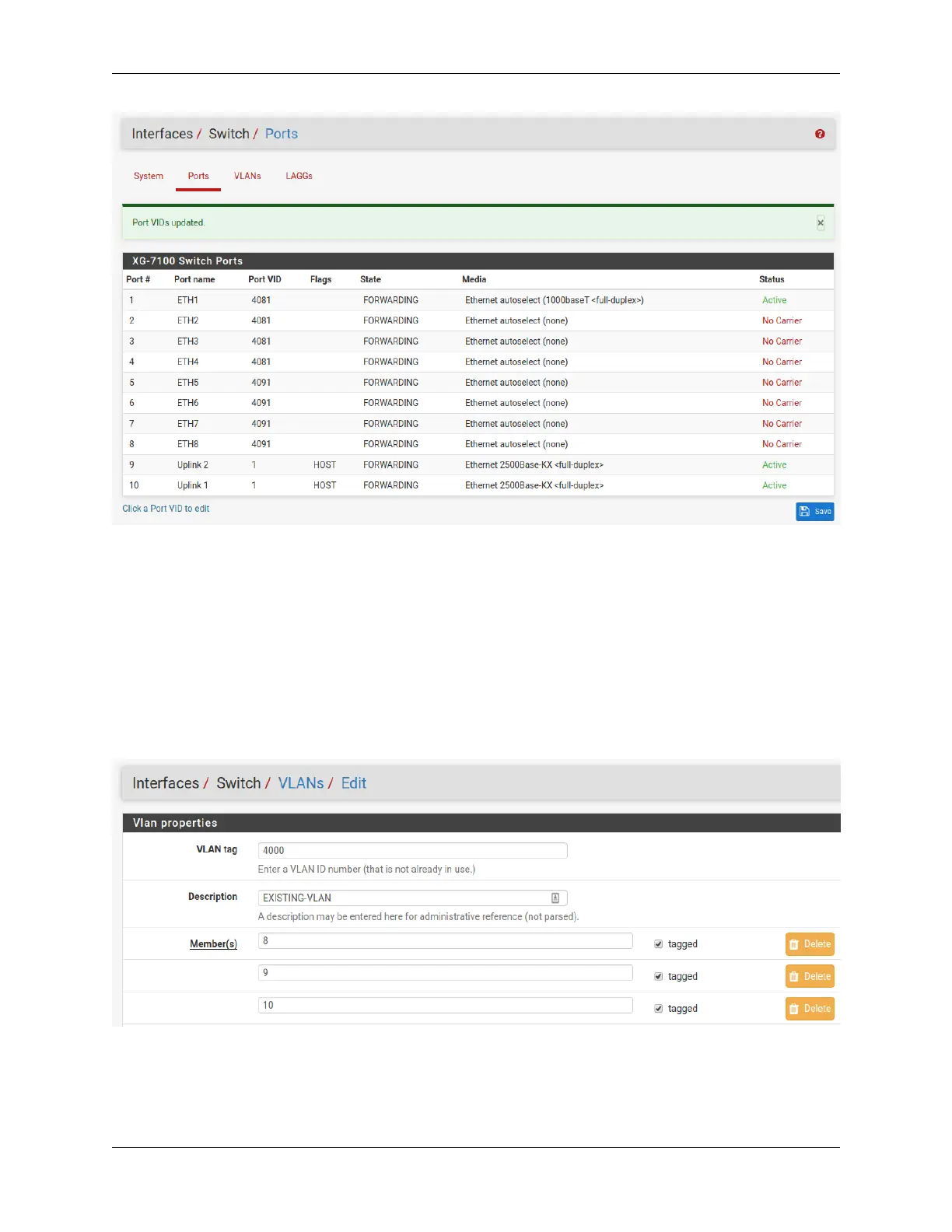This screenshot has width=952, height=1232.
Task: Open the VLANs tab
Action: pyautogui.click(x=247, y=176)
